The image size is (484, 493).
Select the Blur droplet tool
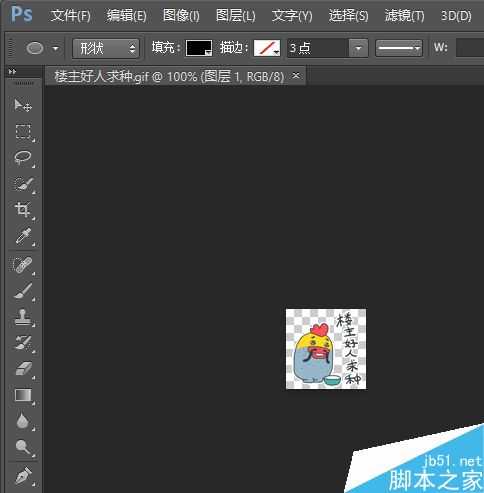23,421
